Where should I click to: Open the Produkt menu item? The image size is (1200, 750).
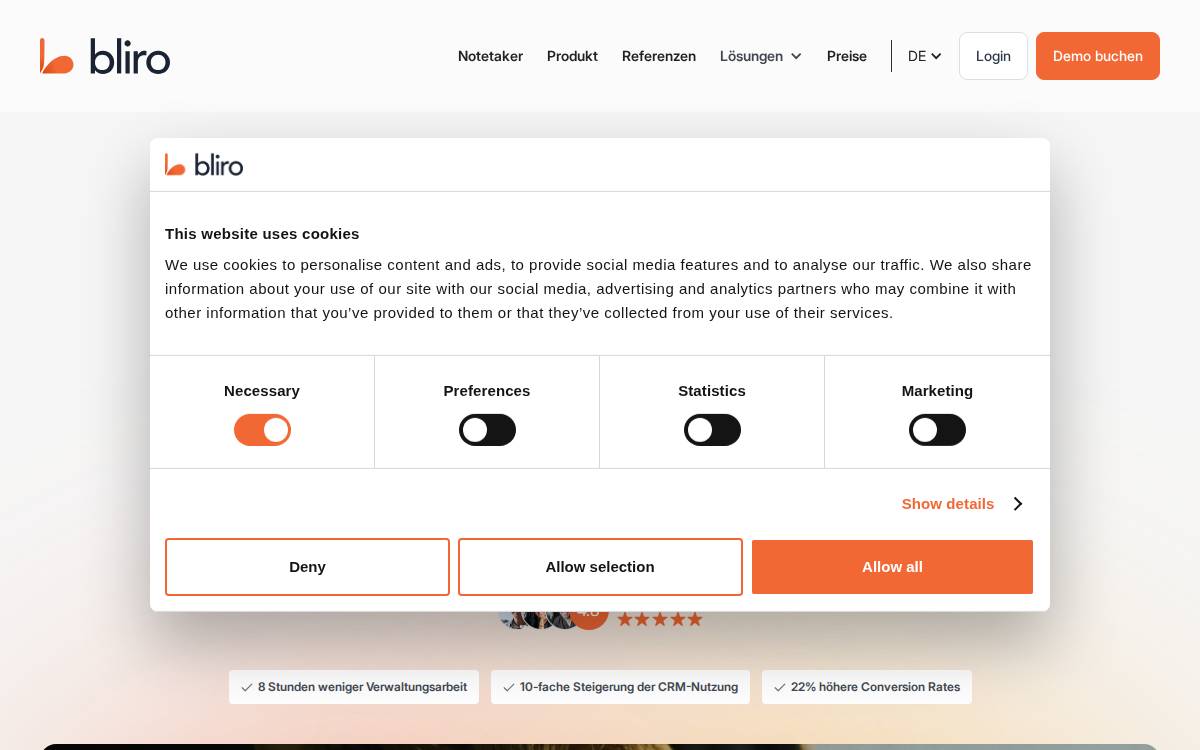pyautogui.click(x=572, y=56)
